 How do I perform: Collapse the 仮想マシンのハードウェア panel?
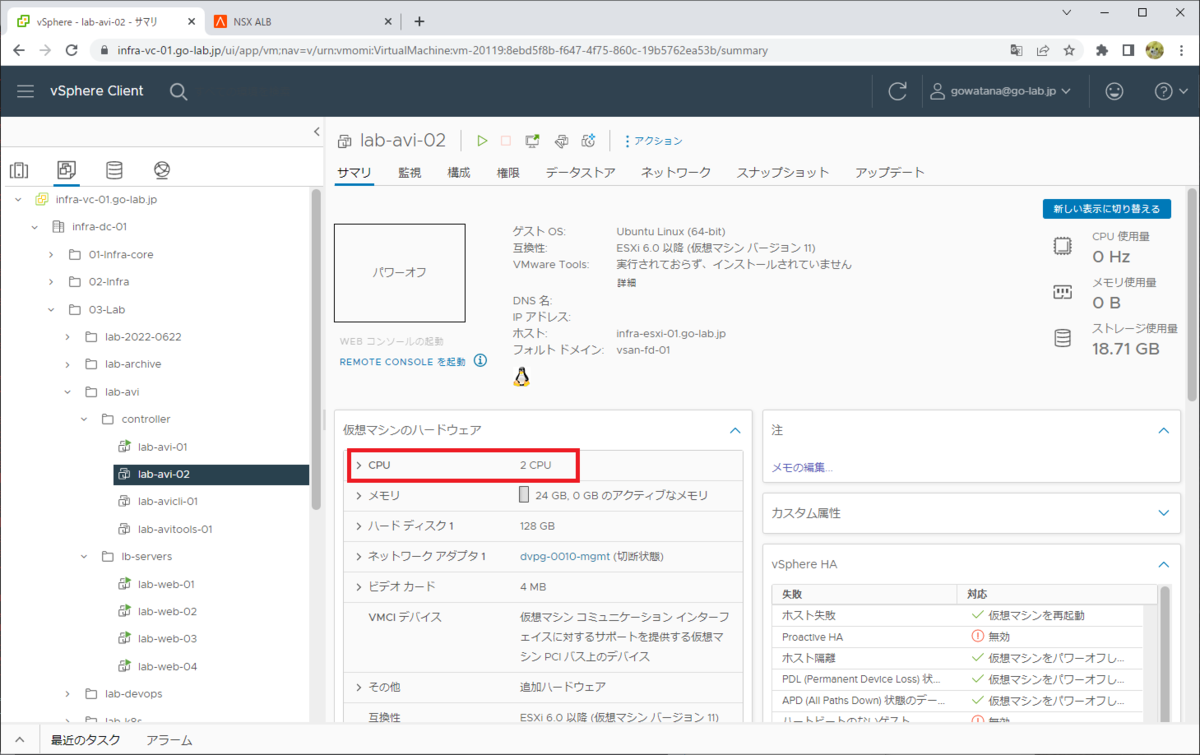click(x=735, y=430)
